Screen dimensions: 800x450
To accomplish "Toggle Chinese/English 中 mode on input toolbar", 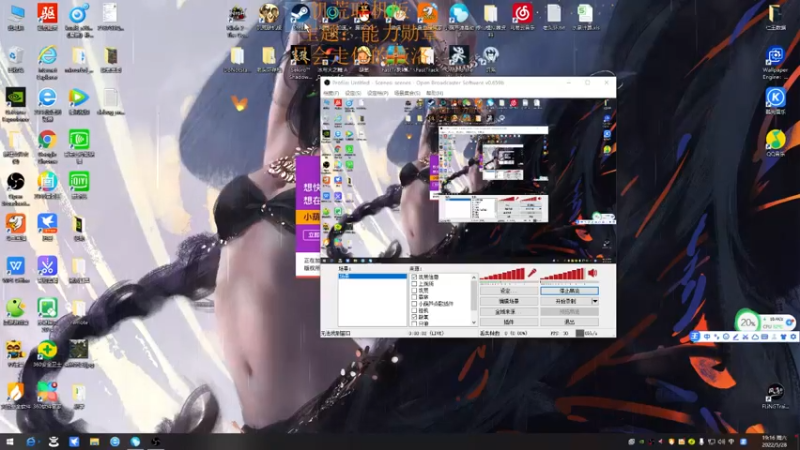I will [707, 337].
